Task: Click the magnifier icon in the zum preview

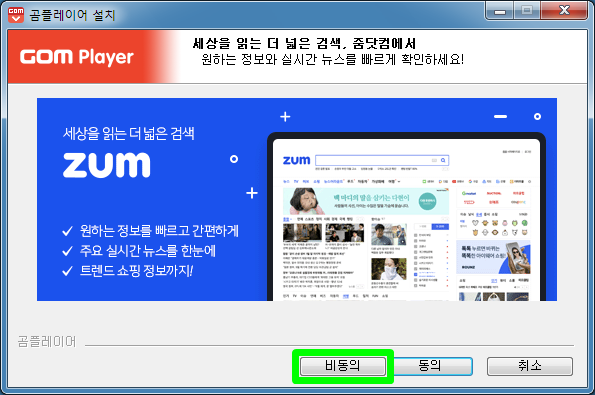Action: [443, 160]
